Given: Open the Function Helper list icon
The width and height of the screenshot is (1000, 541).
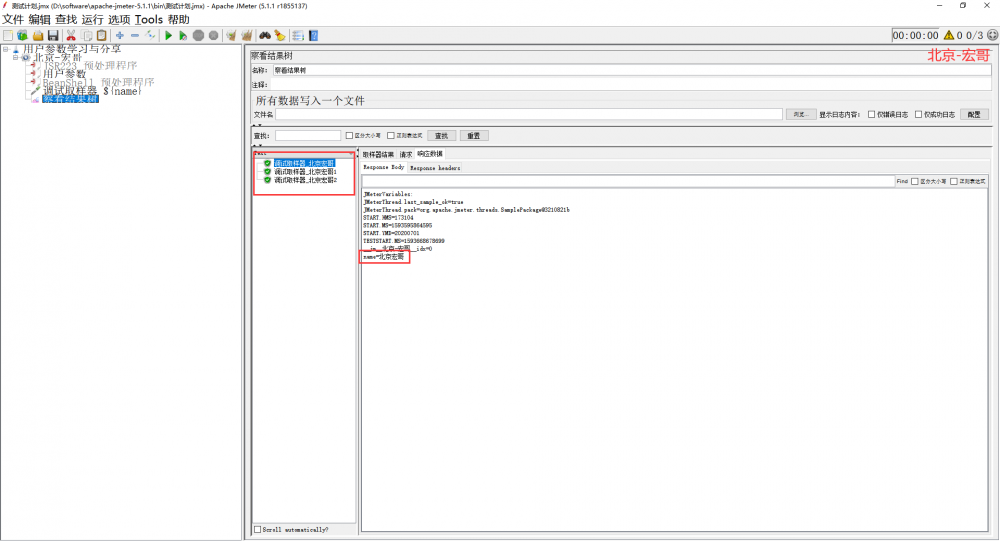Looking at the screenshot, I should pos(298,36).
